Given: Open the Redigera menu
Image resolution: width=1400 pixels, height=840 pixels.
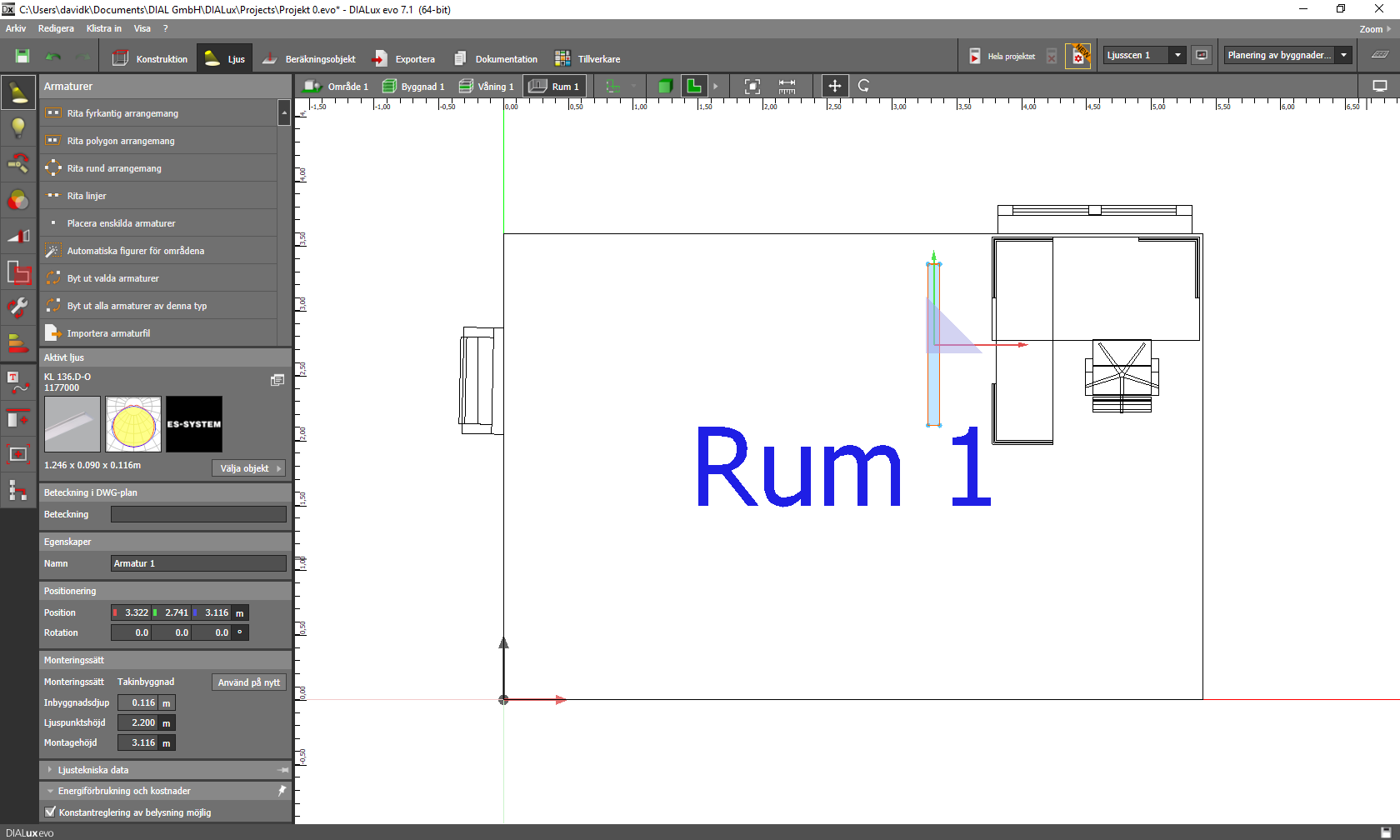Looking at the screenshot, I should tap(56, 28).
